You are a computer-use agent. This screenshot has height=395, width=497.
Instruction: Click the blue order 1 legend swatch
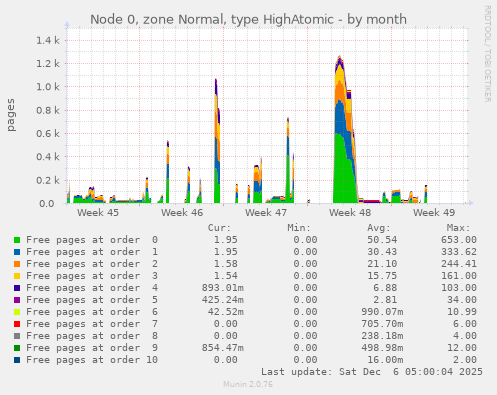[17, 252]
